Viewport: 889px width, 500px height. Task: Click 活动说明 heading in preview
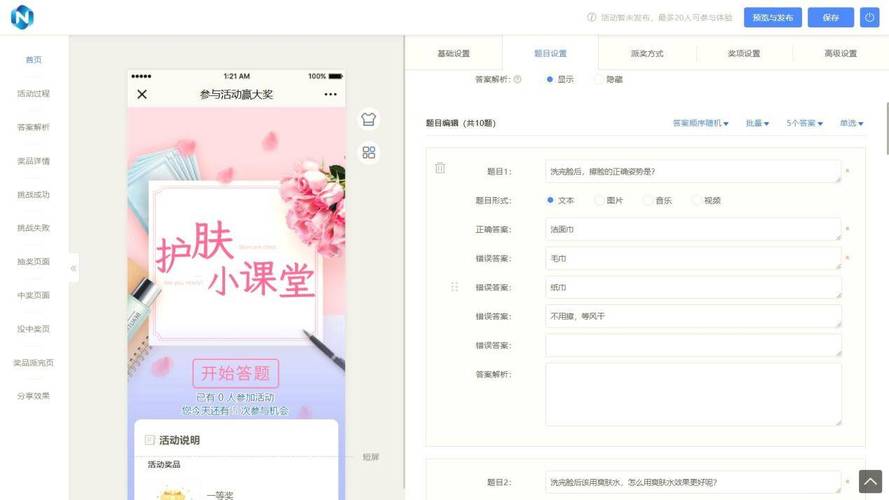[x=179, y=440]
